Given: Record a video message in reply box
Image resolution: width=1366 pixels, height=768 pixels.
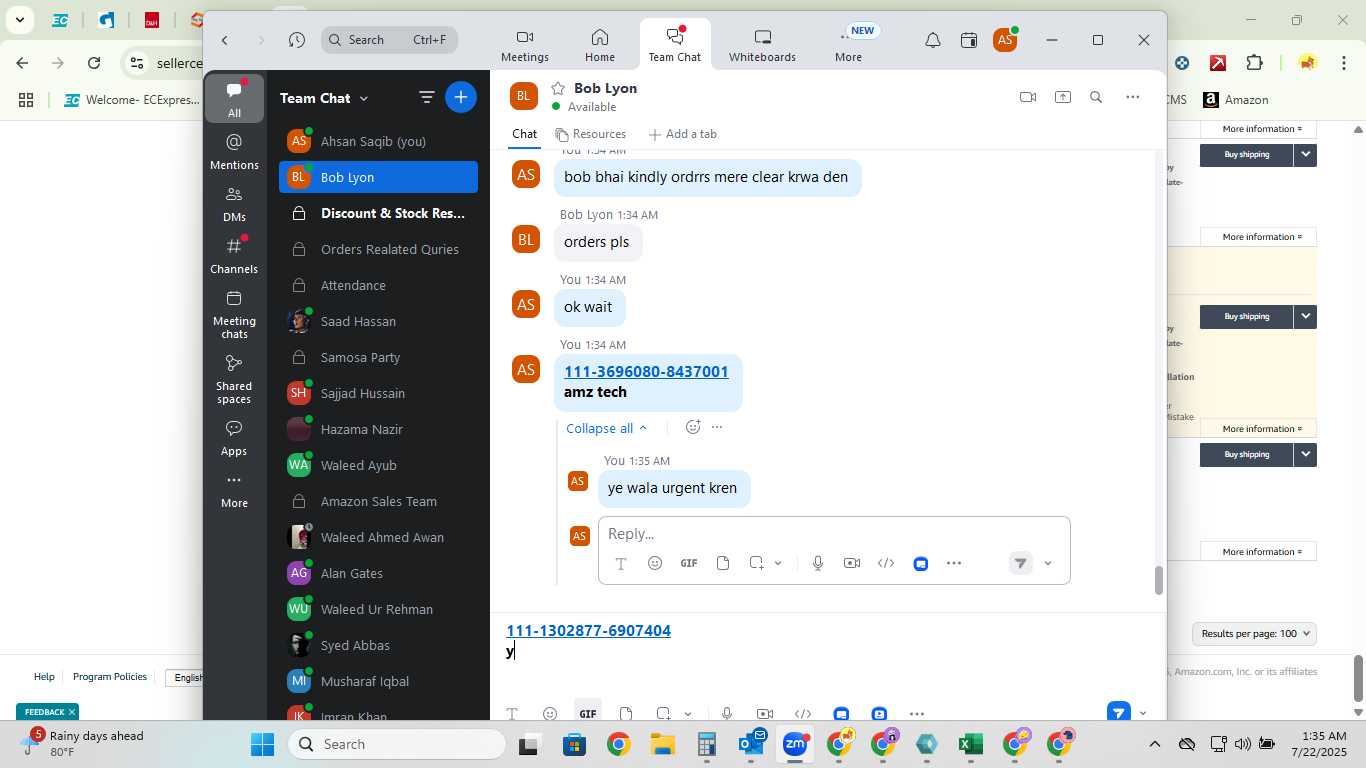Looking at the screenshot, I should (x=851, y=563).
